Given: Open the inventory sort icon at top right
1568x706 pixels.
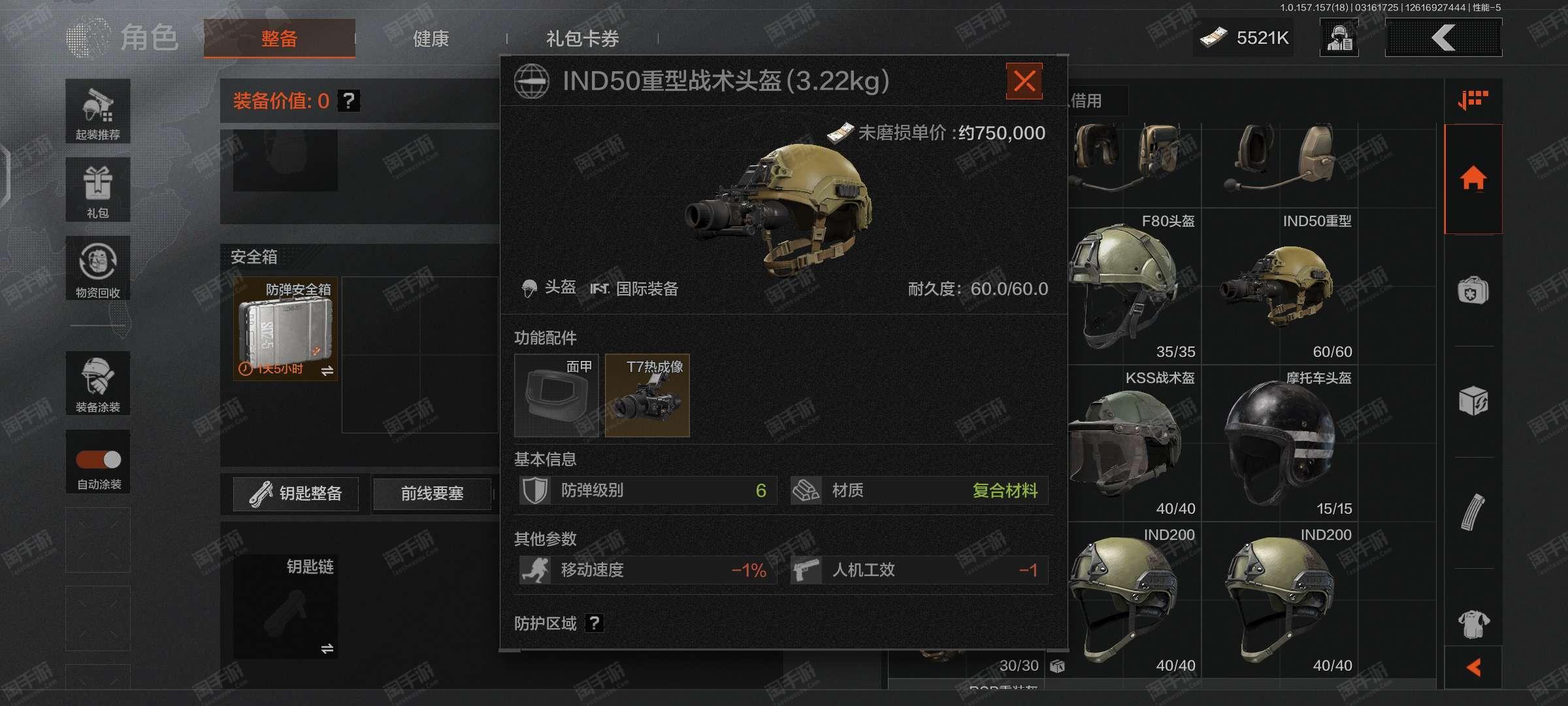Looking at the screenshot, I should (1473, 100).
